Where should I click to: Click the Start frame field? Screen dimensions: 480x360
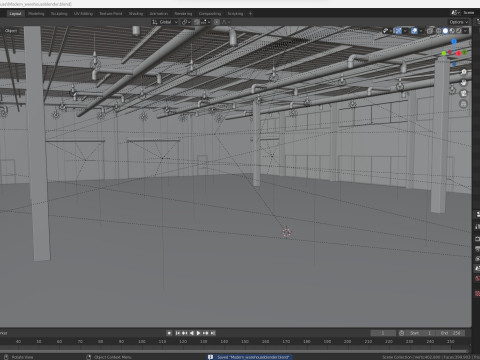421,333
